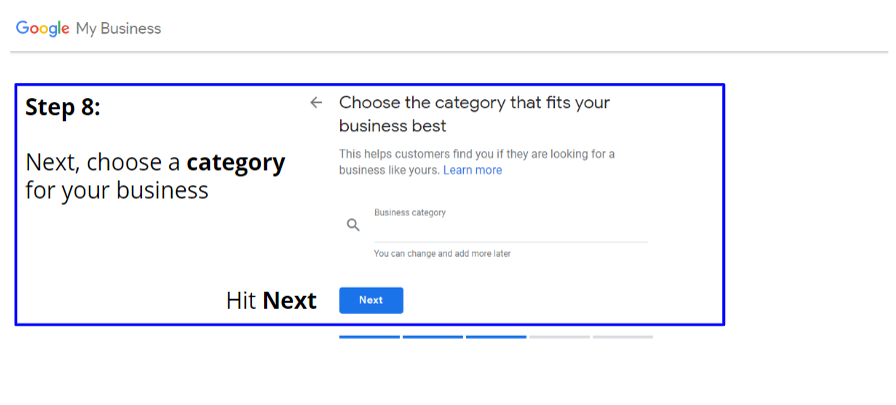The height and width of the screenshot is (405, 896).
Task: Click the for your business instruction line
Action: [117, 191]
